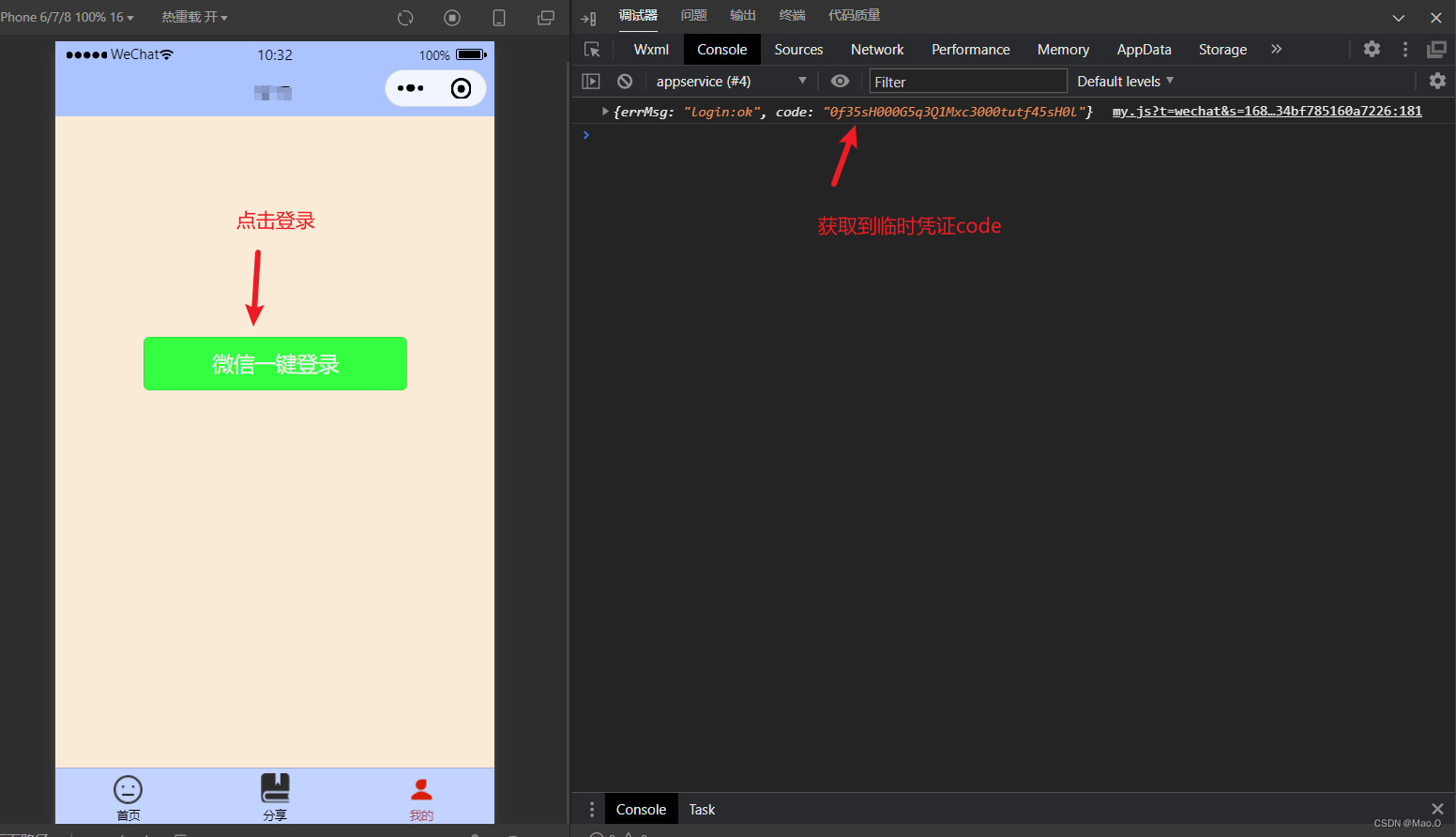
Task: Open appservice (#4) context dropdown
Action: tap(730, 82)
